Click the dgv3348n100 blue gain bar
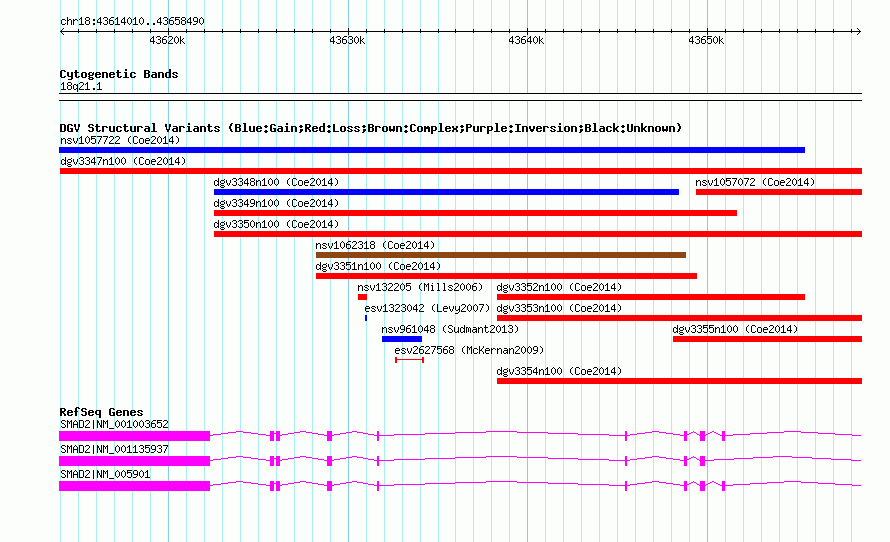 click(446, 192)
